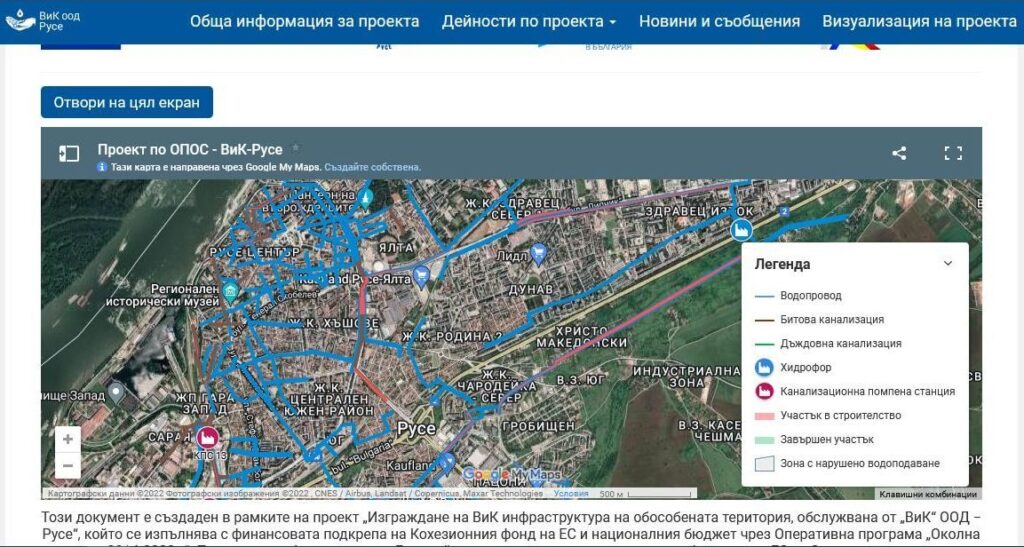Open the Условия terms link

571,493
